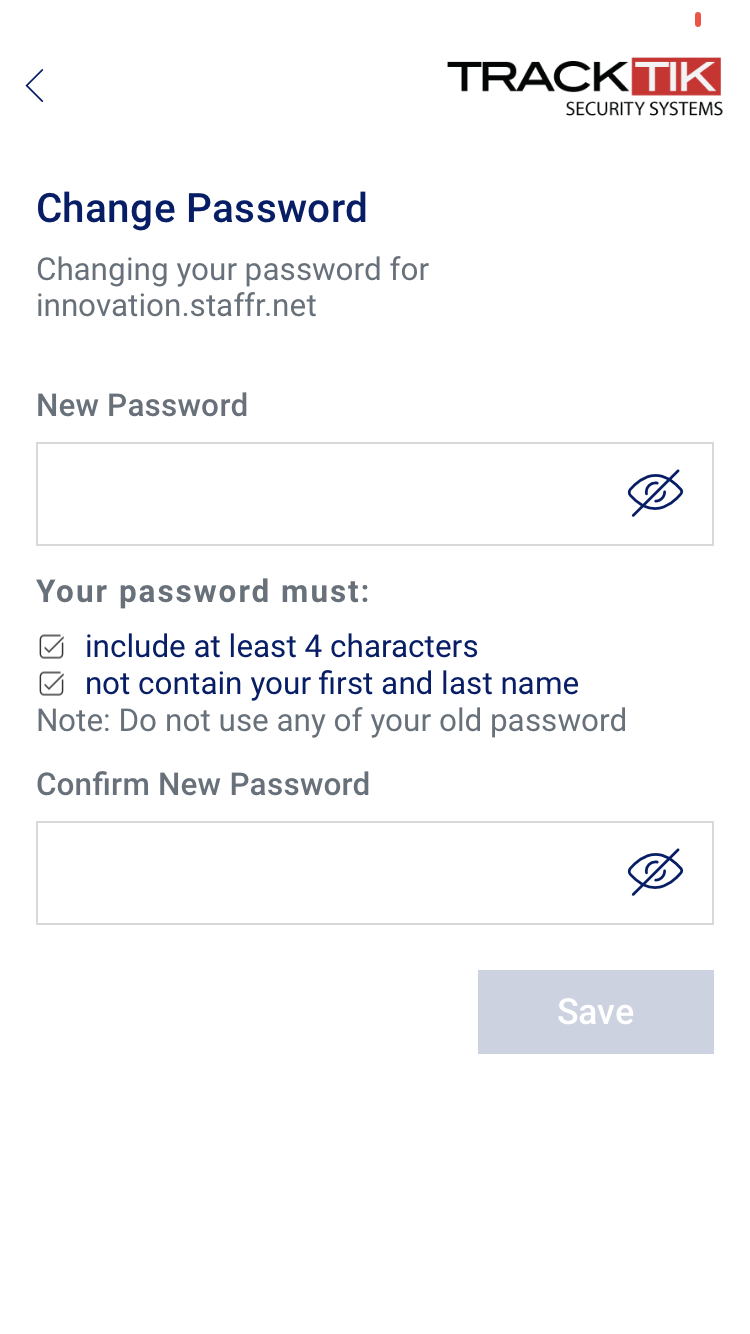The height and width of the screenshot is (1334, 750).
Task: Click the innovation.staffr.net site name
Action: [x=176, y=305]
